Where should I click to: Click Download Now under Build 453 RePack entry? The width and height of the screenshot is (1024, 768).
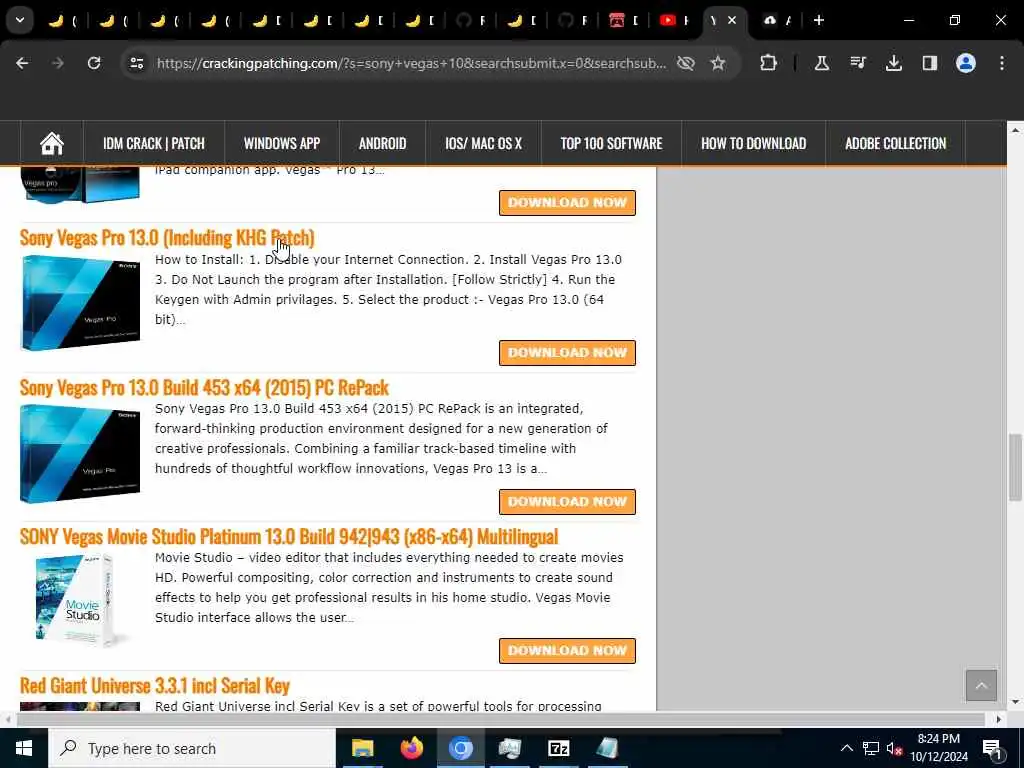[567, 502]
